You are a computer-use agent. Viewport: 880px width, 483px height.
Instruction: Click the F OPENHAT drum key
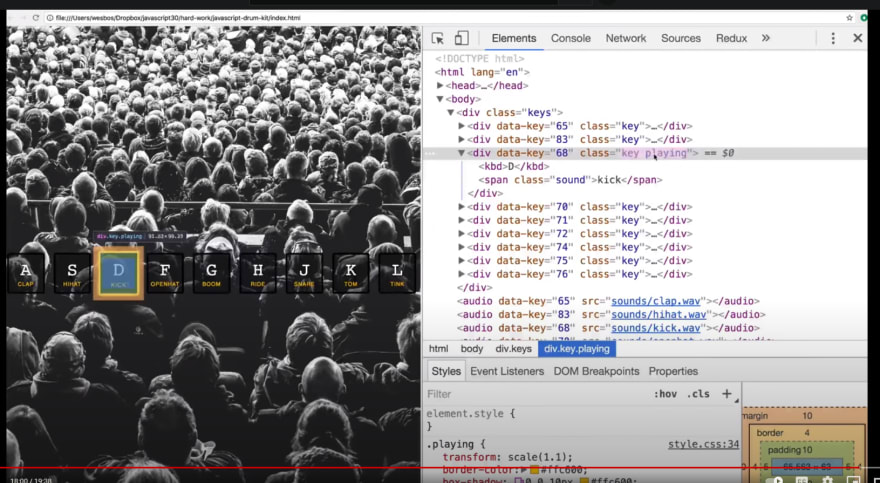click(x=164, y=273)
